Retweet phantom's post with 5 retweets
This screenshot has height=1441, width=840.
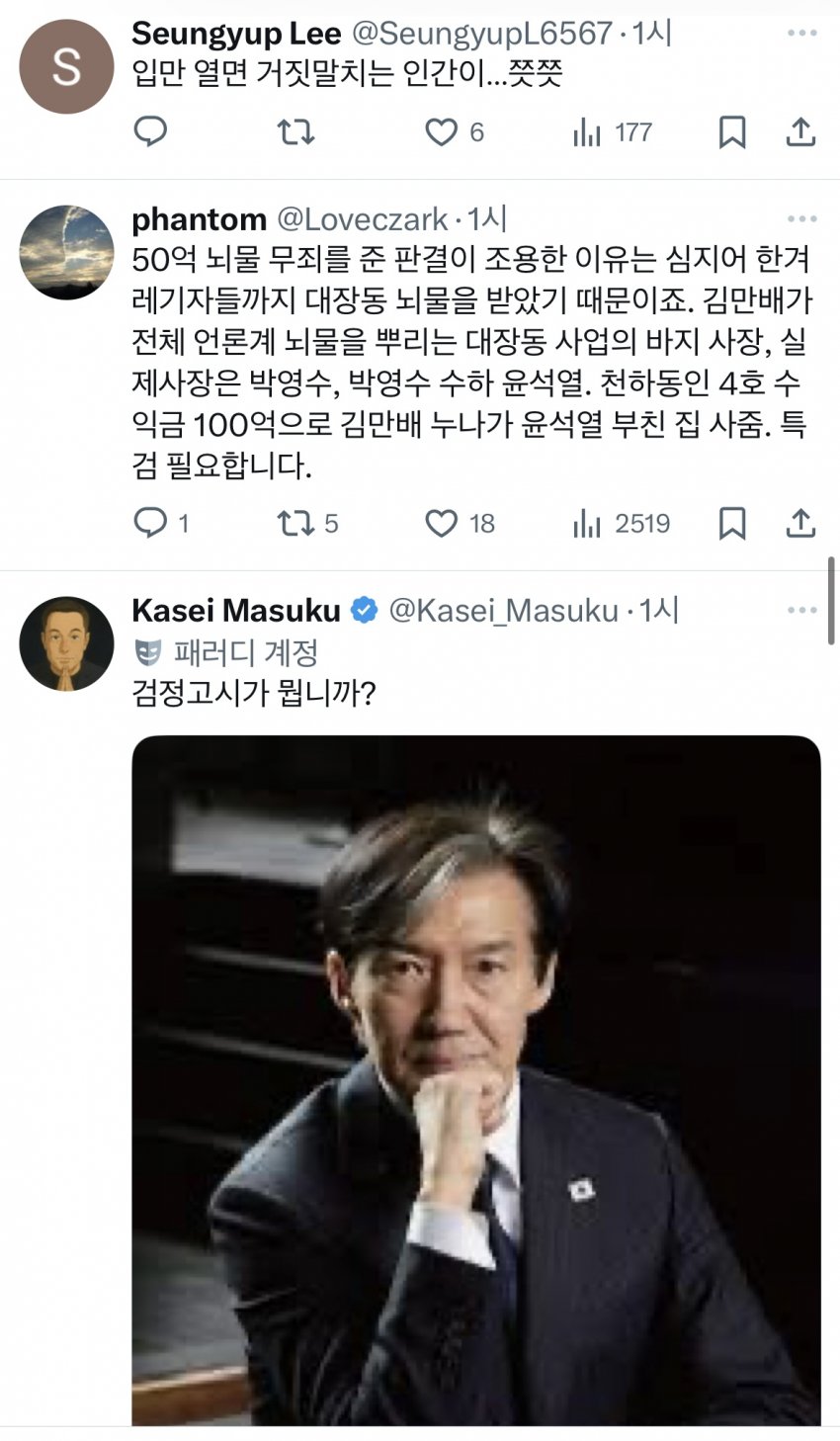click(x=294, y=523)
